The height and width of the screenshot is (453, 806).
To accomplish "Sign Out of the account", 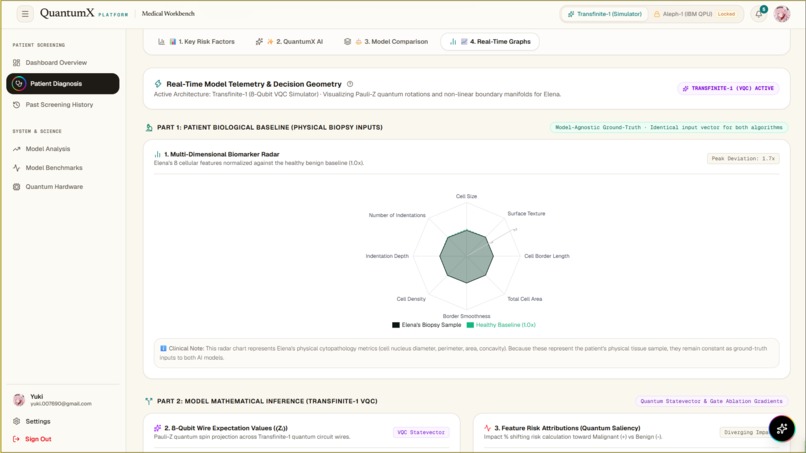I will pyautogui.click(x=63, y=439).
